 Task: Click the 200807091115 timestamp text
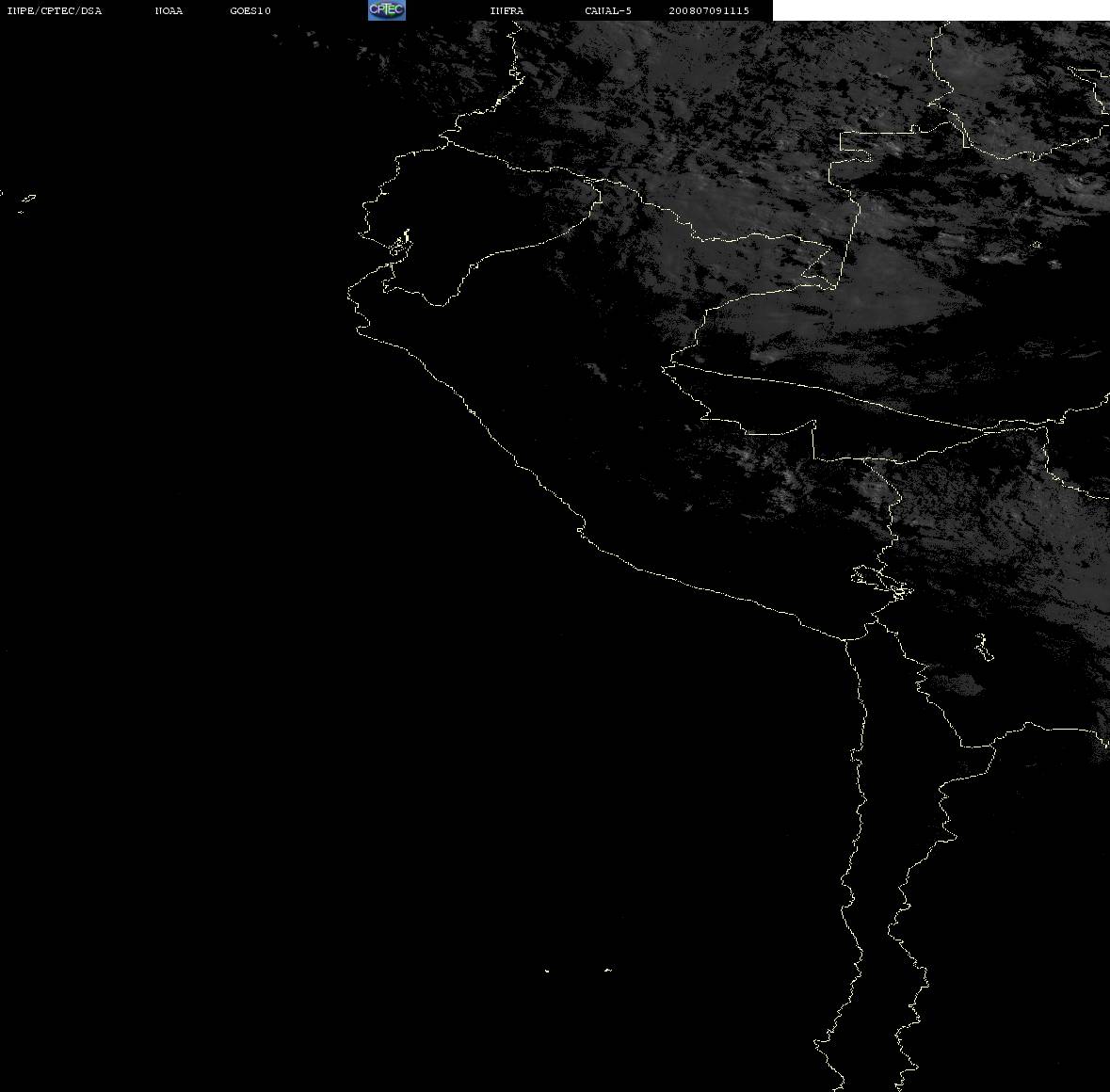tap(709, 10)
